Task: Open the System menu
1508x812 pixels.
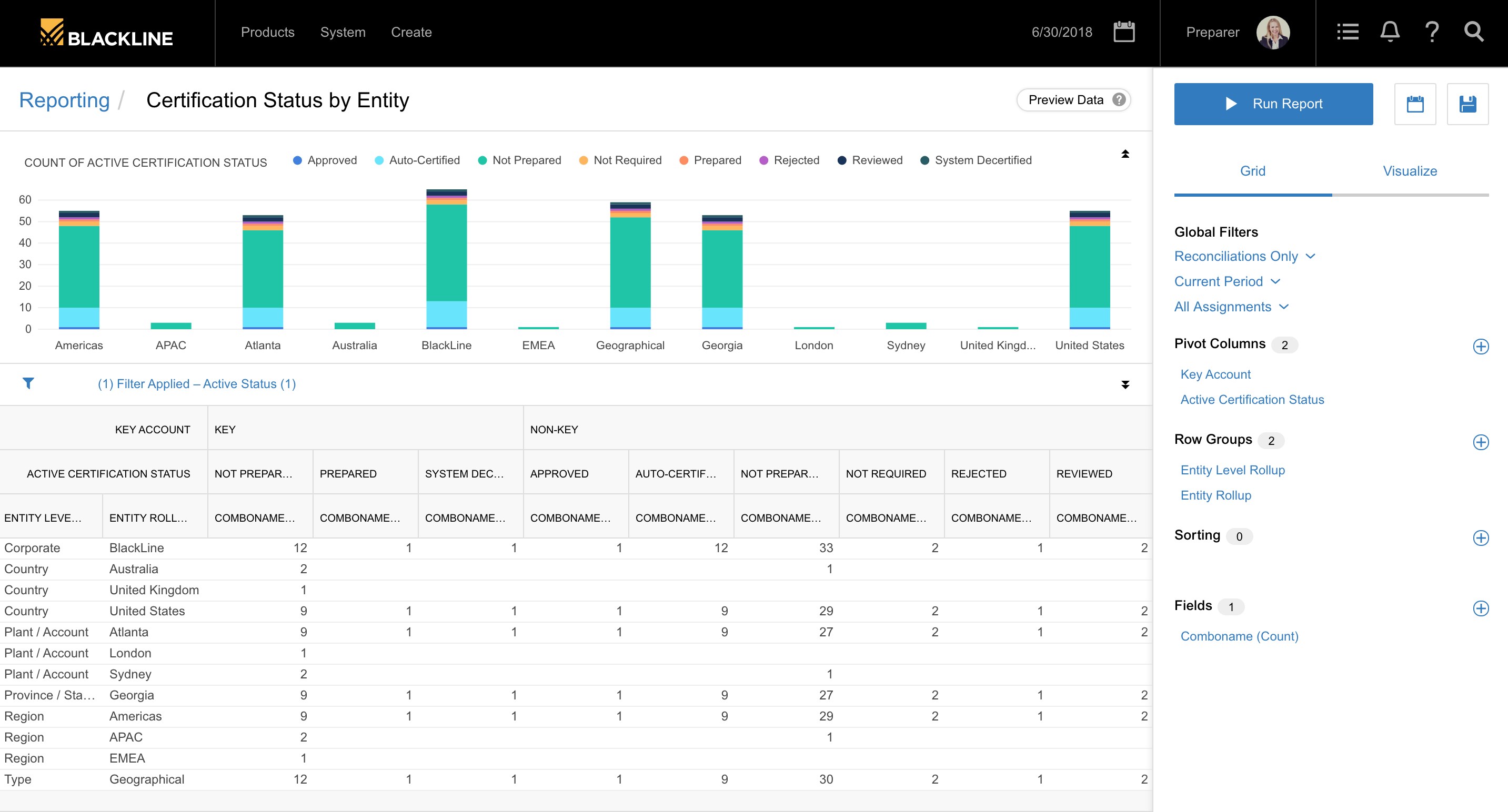Action: pyautogui.click(x=343, y=32)
